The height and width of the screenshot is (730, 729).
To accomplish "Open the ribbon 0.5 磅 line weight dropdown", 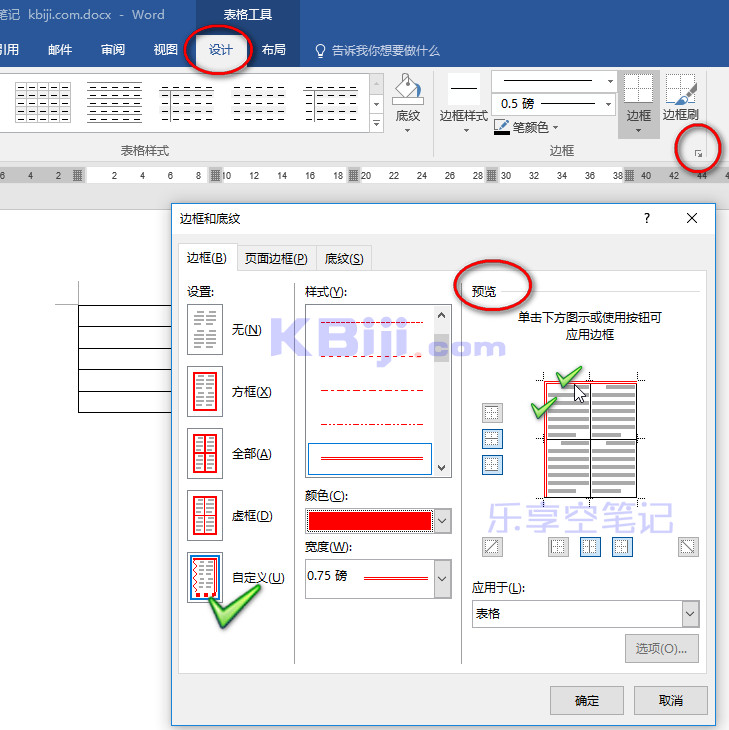I will tap(607, 104).
